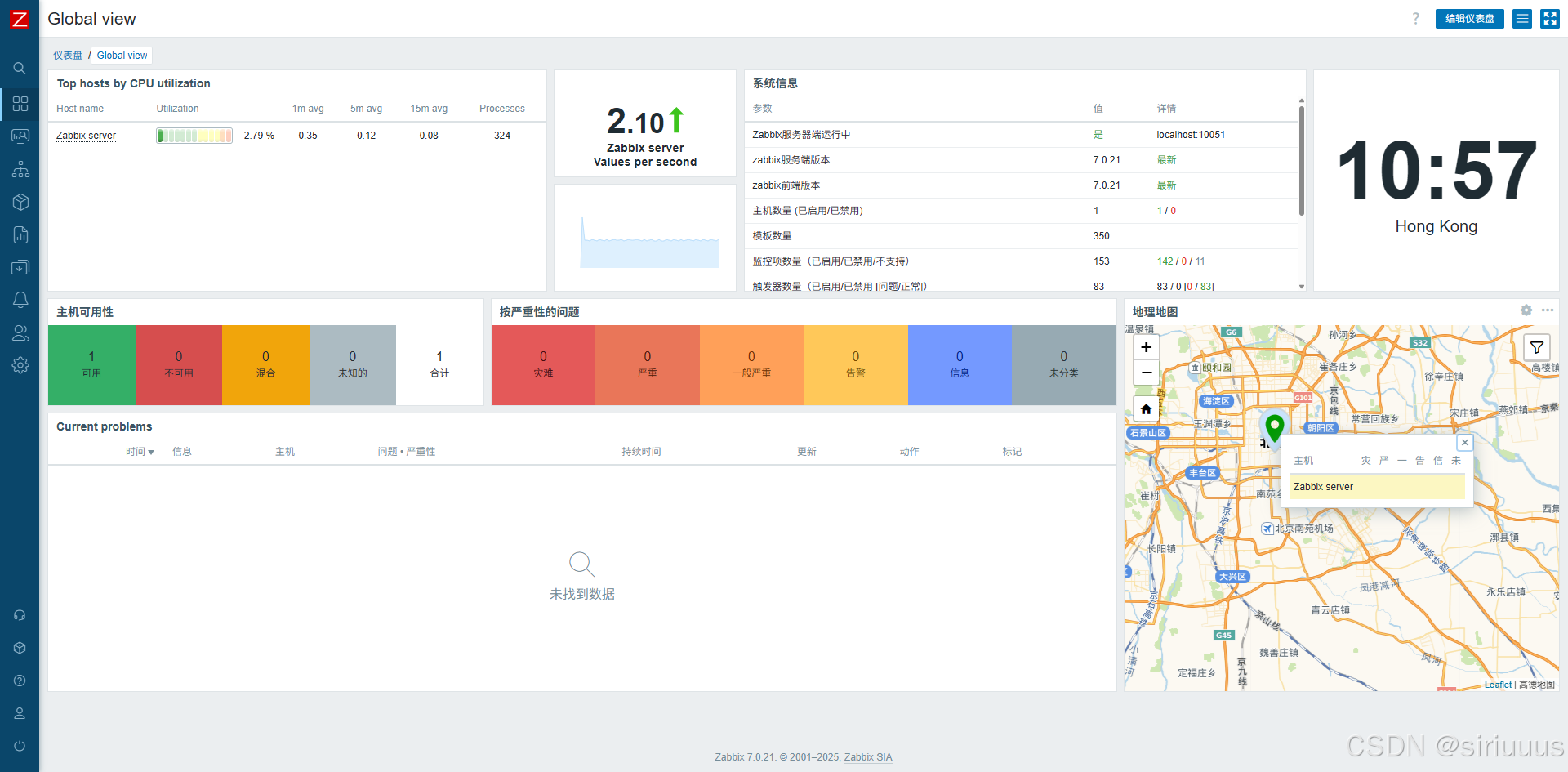The width and height of the screenshot is (1568, 772).
Task: Open the Administration gear sidebar icon
Action: tap(20, 365)
